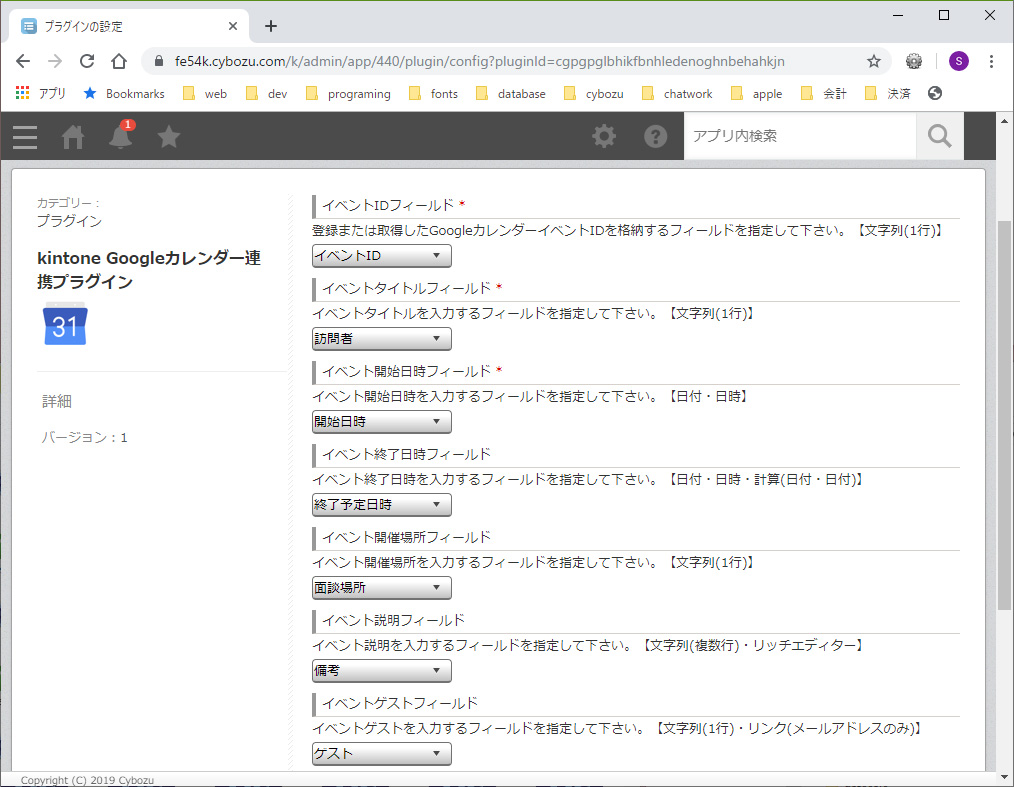Viewport: 1014px width, 787px height.
Task: Open the browser home page
Action: (x=119, y=61)
